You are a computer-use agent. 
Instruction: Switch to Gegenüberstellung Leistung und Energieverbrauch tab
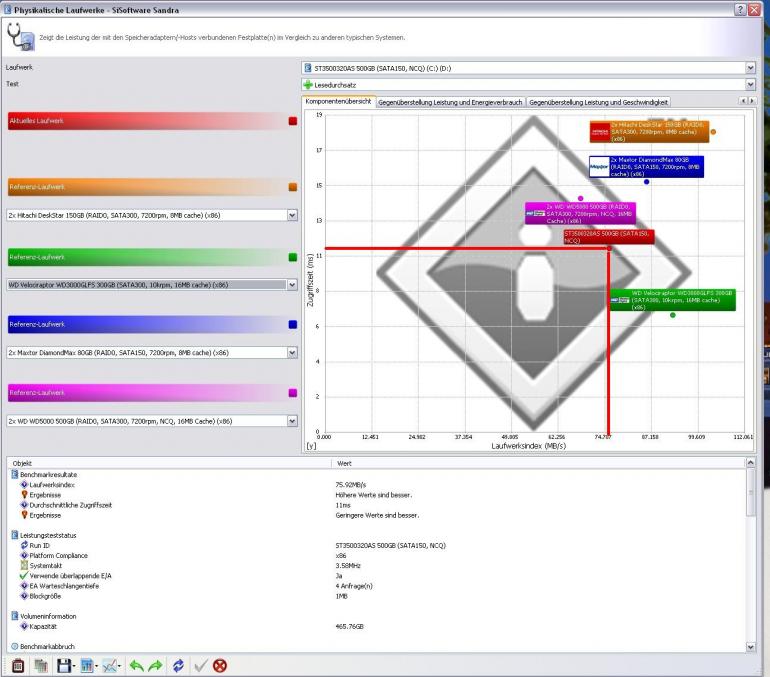(x=450, y=102)
